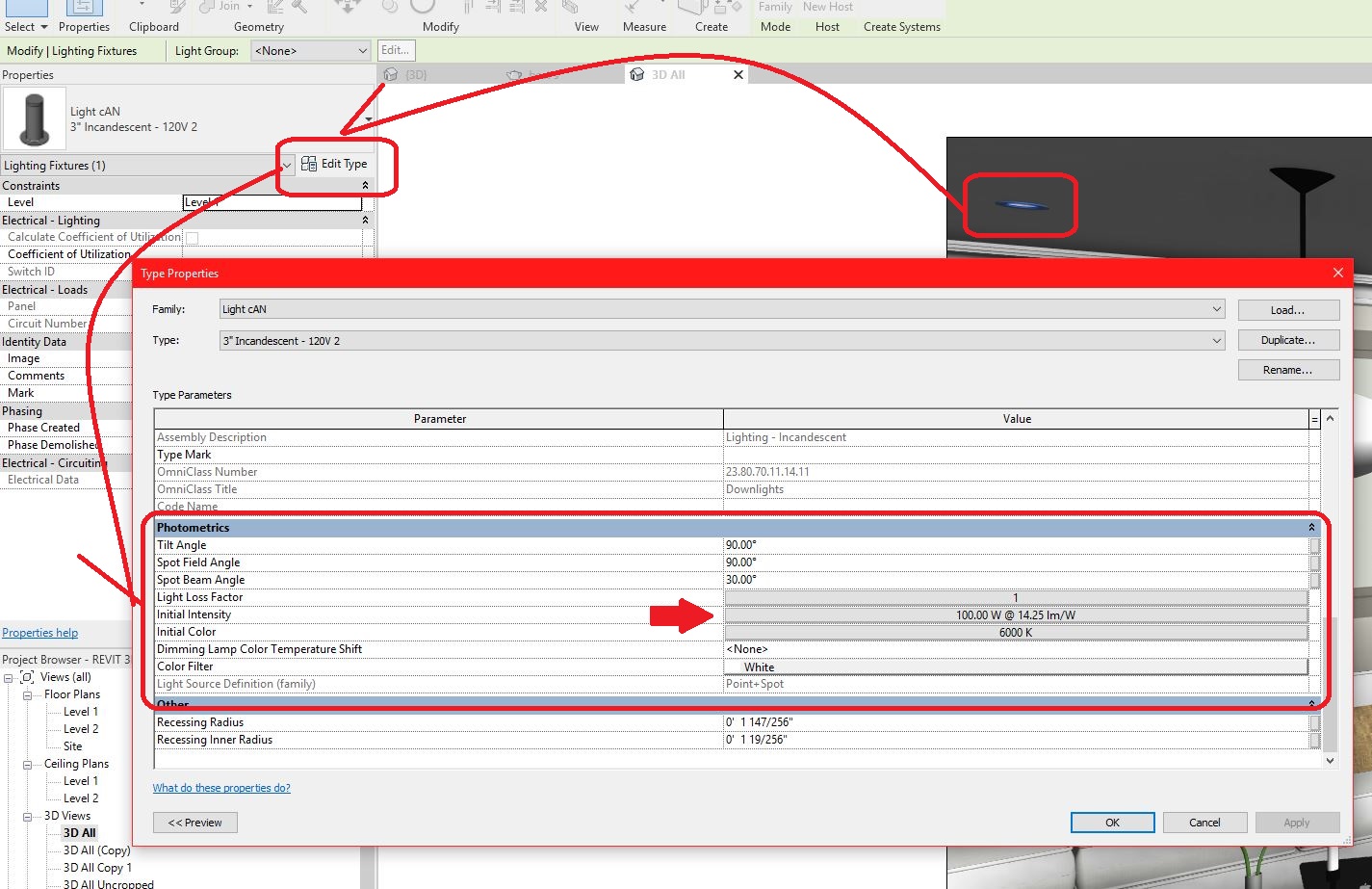Click Cancel in Type Properties
Screen dimensions: 1372x889
coord(1204,823)
